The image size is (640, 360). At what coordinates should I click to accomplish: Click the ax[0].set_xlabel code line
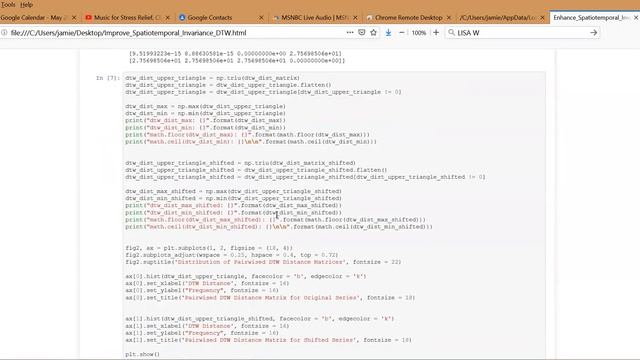click(x=207, y=283)
